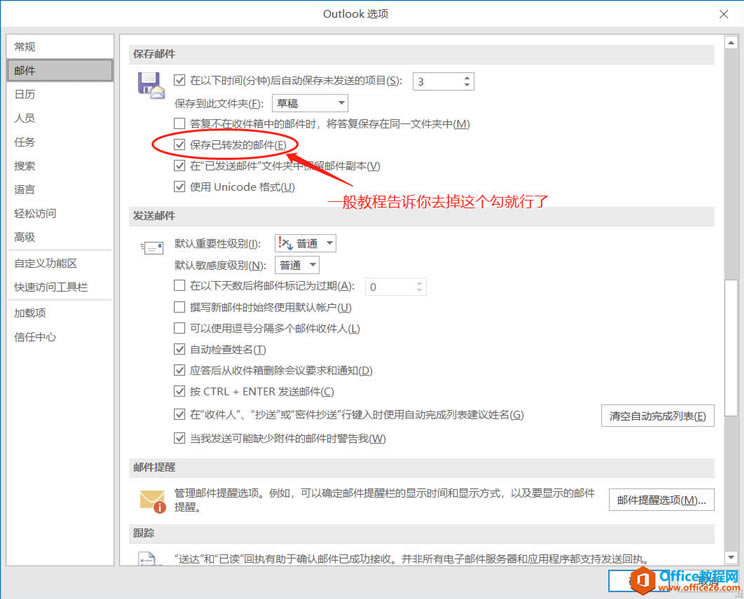Decrease the auto-save minutes spinner
744x599 pixels.
tap(467, 85)
